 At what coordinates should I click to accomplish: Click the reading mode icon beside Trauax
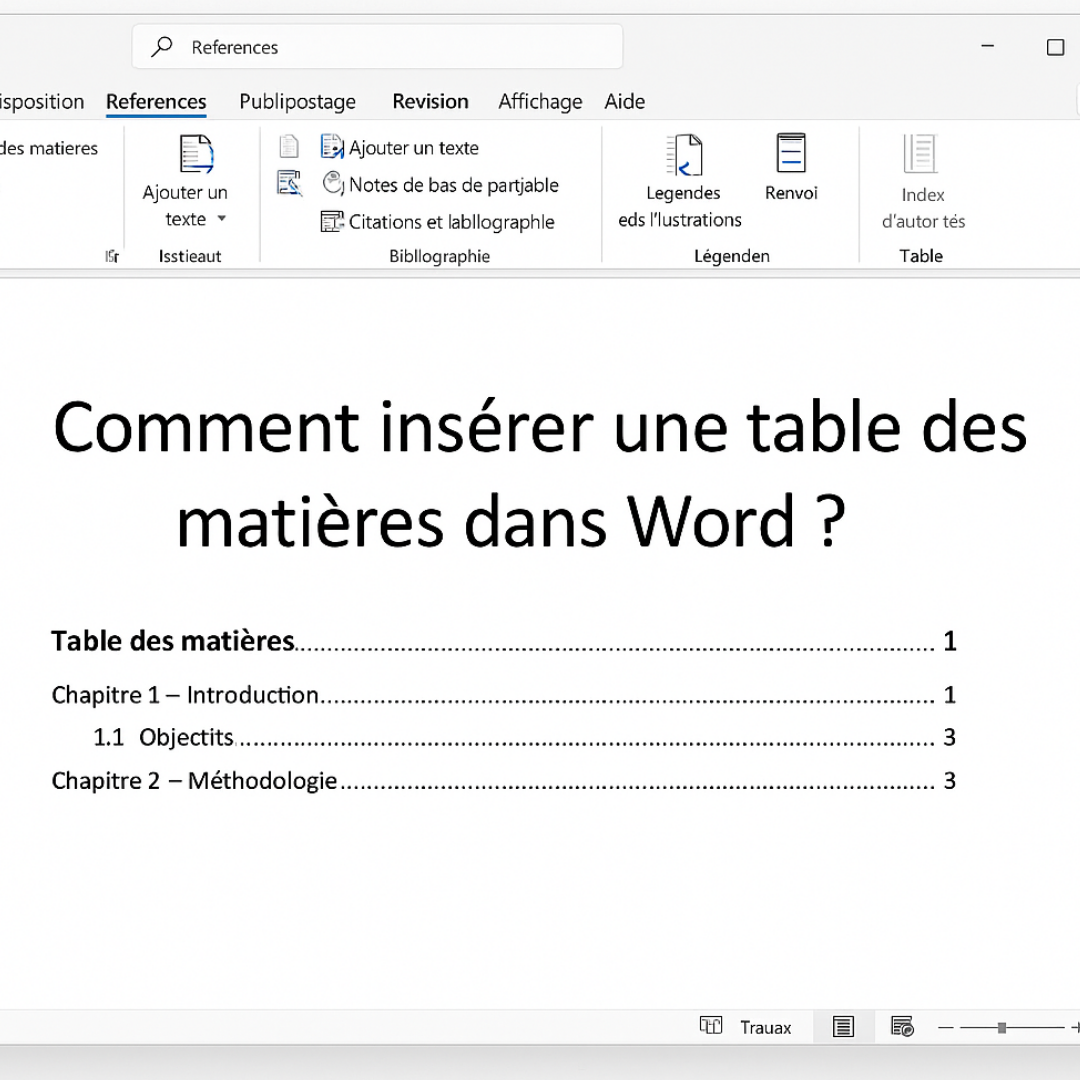711,1026
